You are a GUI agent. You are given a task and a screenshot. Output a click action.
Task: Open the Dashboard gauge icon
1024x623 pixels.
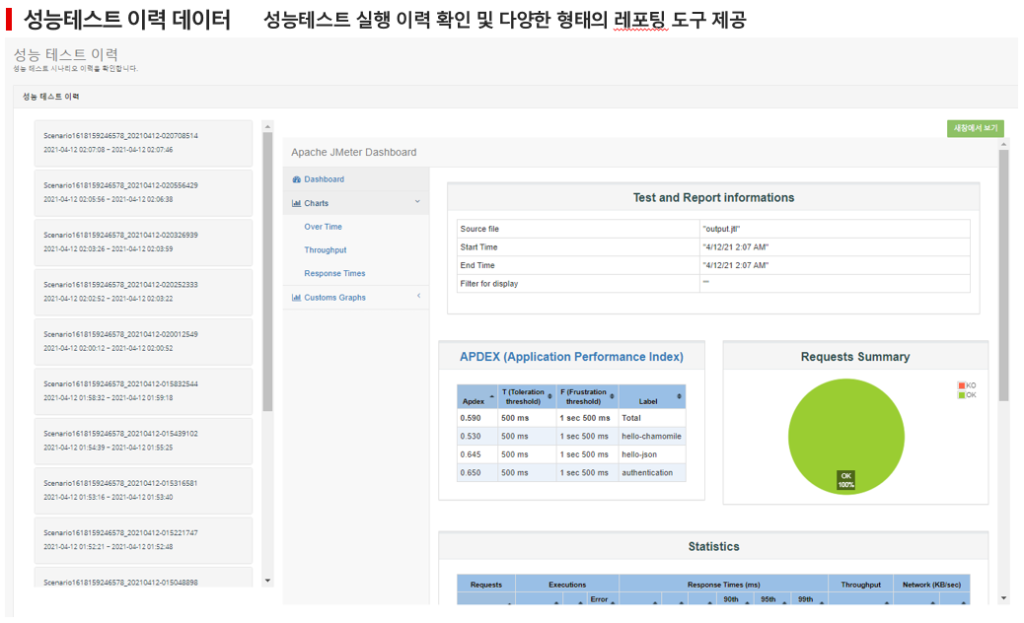(x=296, y=180)
